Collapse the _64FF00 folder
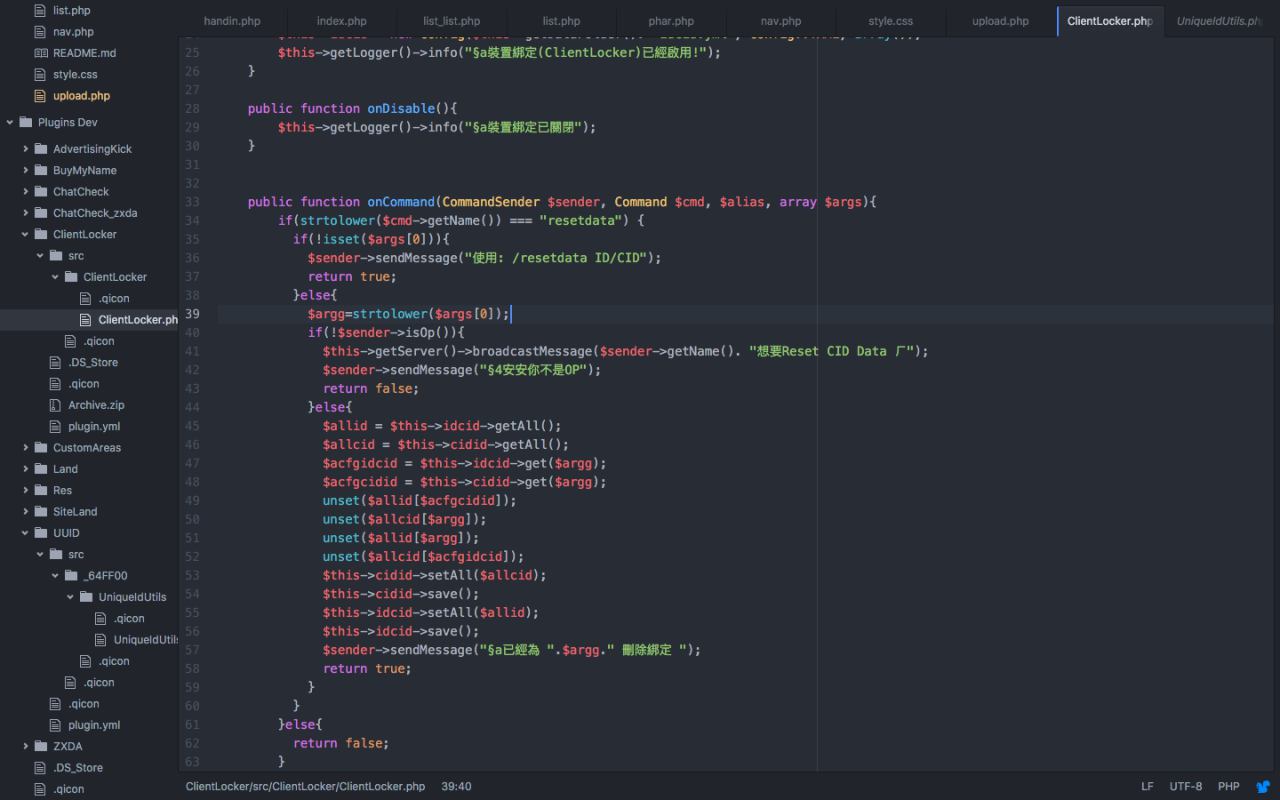 click(56, 576)
